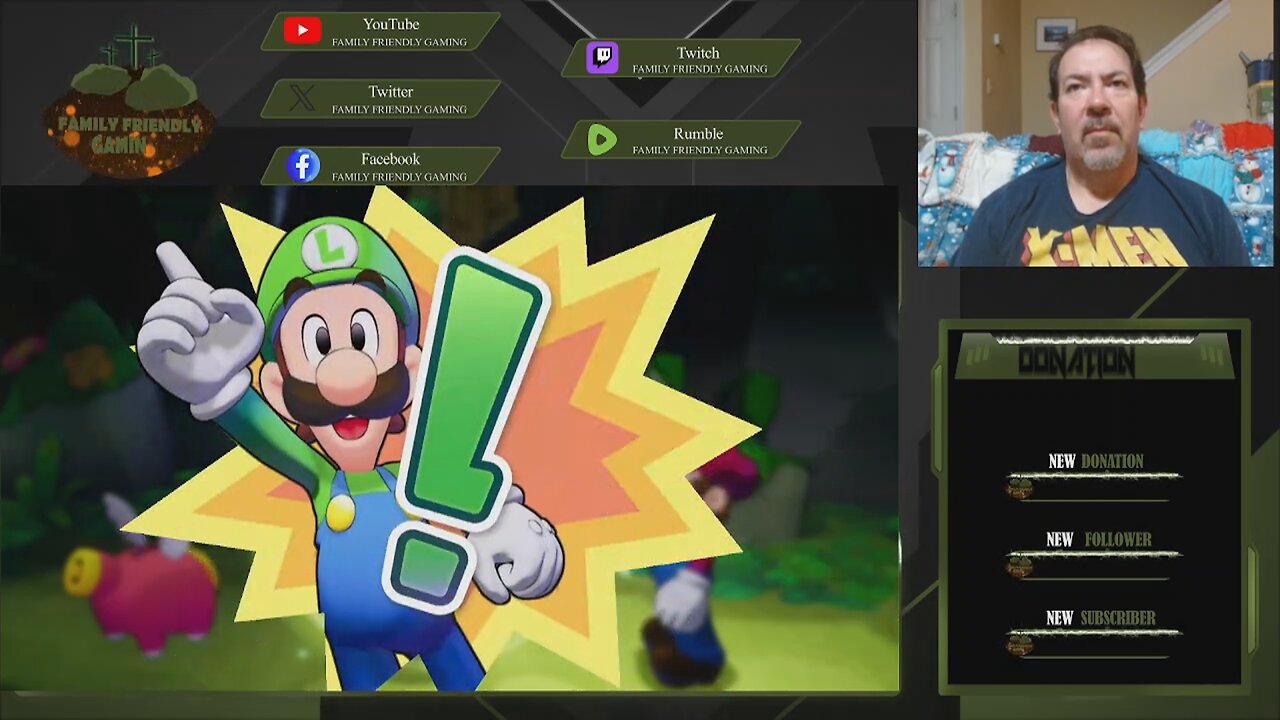Click the L emblem on Luigi's cap
1280x720 pixels.
[x=330, y=248]
